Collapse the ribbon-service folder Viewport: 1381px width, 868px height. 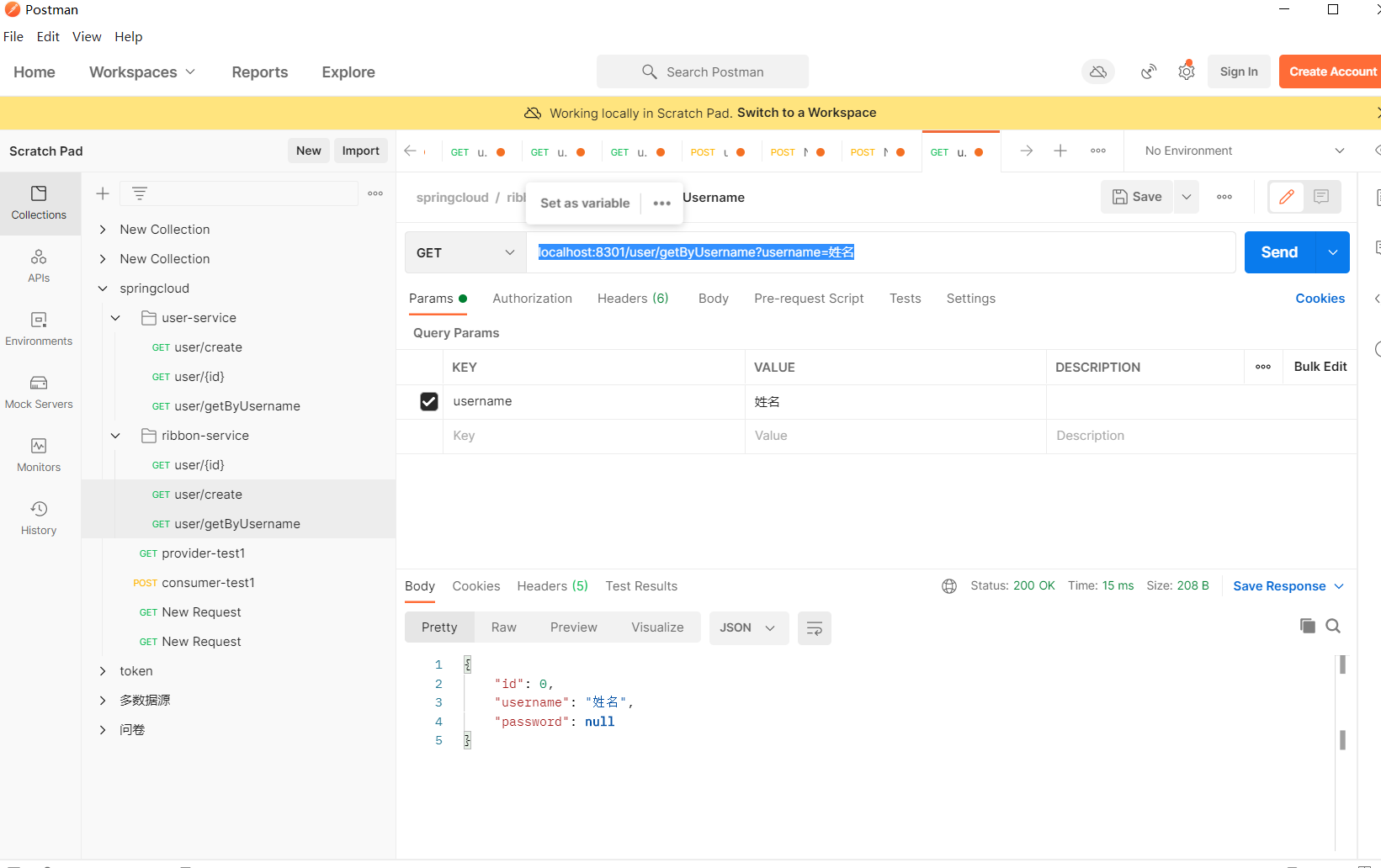tap(115, 436)
